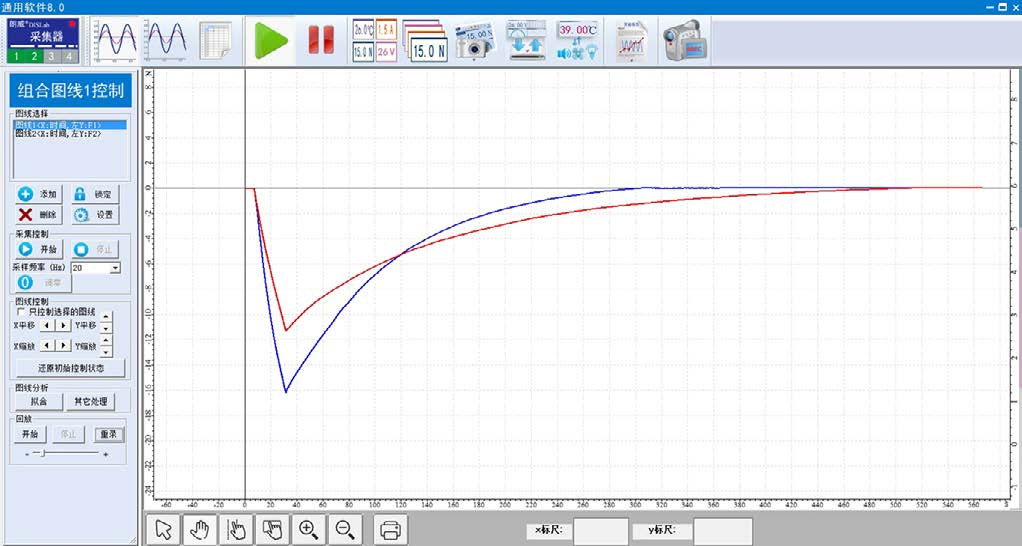The width and height of the screenshot is (1022, 546).
Task: Click Y平移 up stepper arrow
Action: [107, 318]
